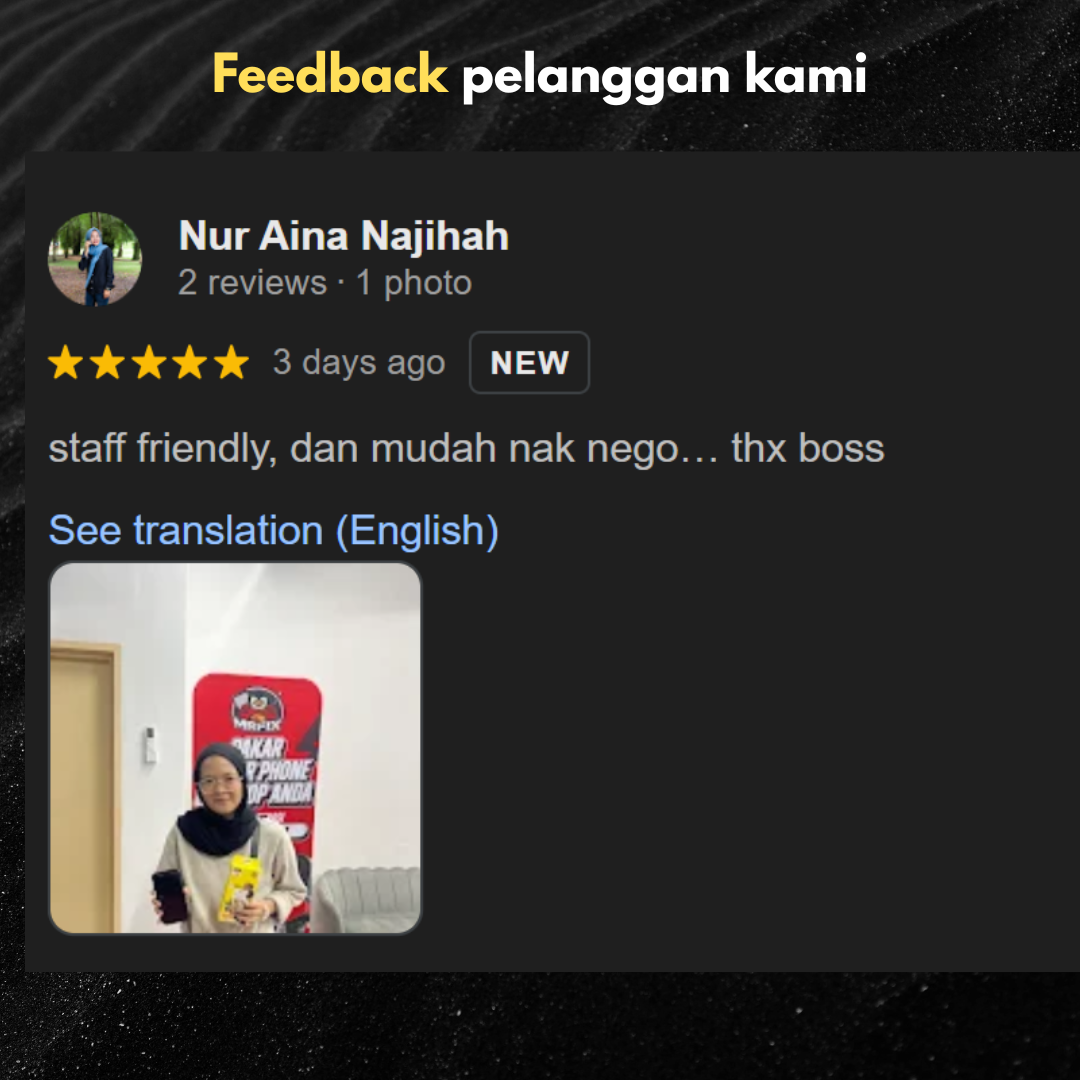1080x1080 pixels.
Task: Click the woman holding phone in photo
Action: point(224,839)
